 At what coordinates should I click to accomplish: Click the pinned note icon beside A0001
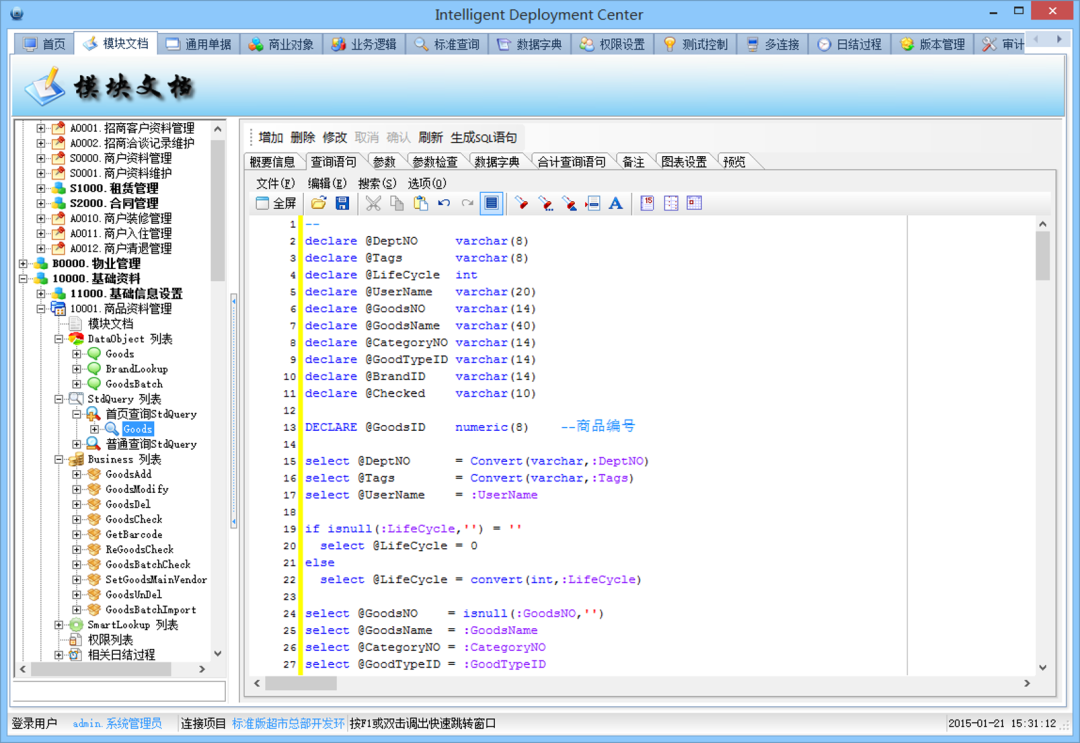click(x=59, y=128)
